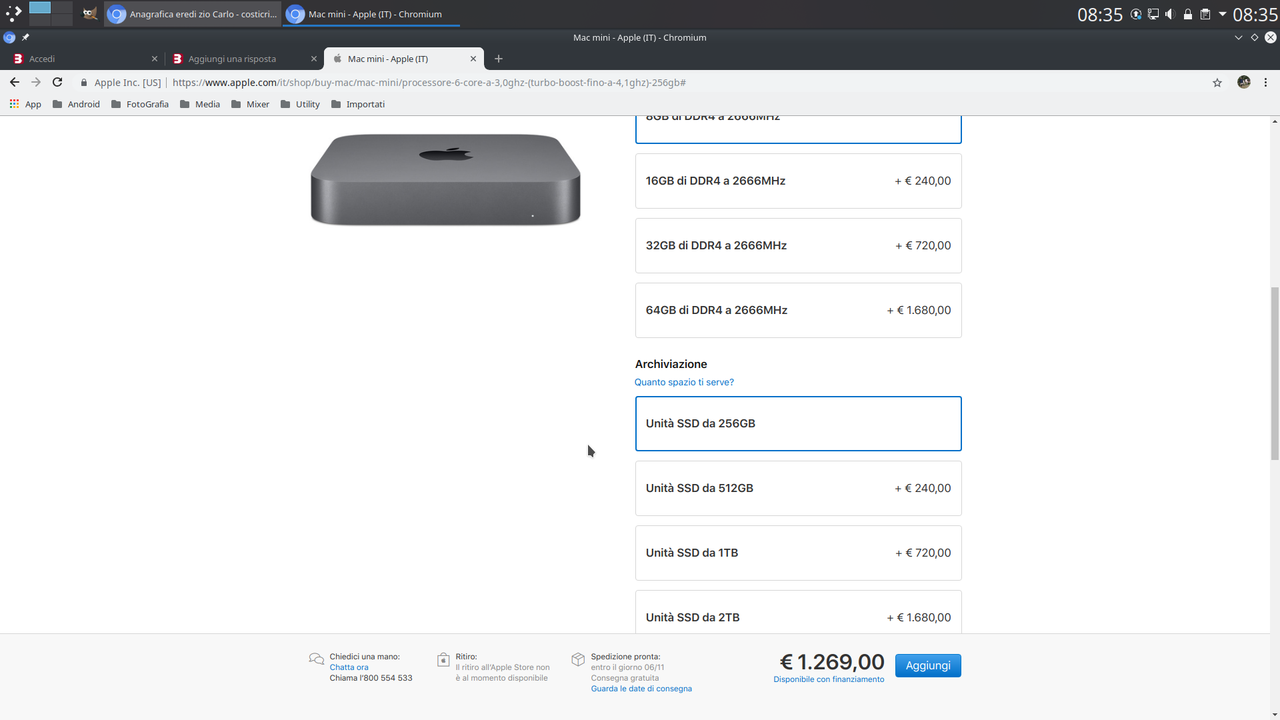View the Apple Inc. site security info
Image resolution: width=1280 pixels, height=720 pixels.
pyautogui.click(x=121, y=83)
